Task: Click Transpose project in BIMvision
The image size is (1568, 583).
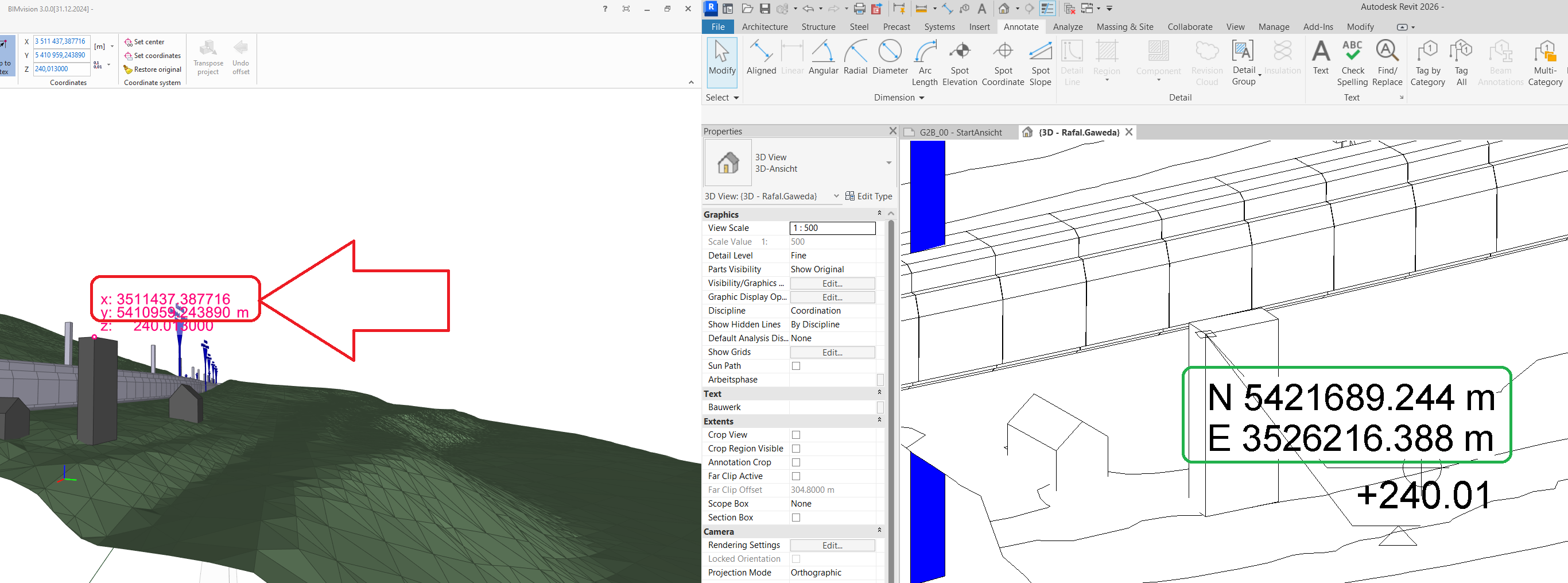Action: [x=208, y=58]
